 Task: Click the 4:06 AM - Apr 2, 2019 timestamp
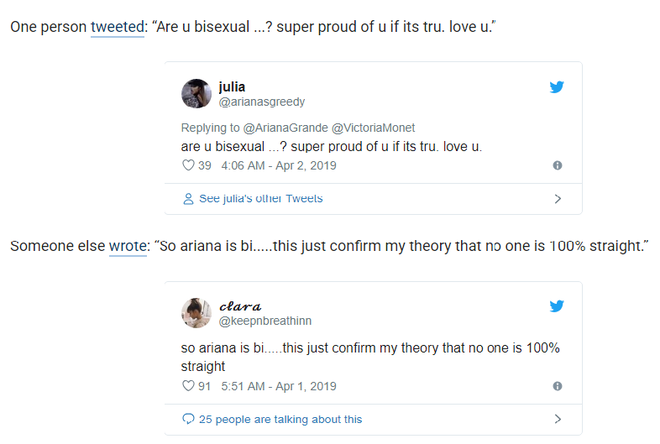pos(279,165)
